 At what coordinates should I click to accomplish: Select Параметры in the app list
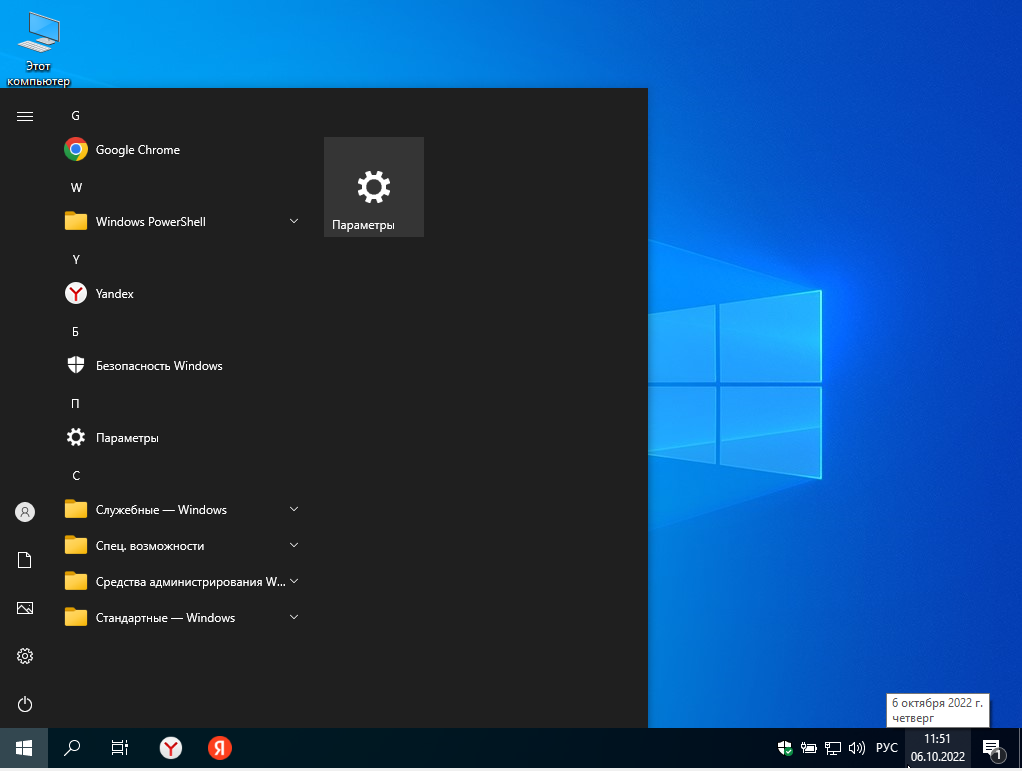(x=126, y=438)
